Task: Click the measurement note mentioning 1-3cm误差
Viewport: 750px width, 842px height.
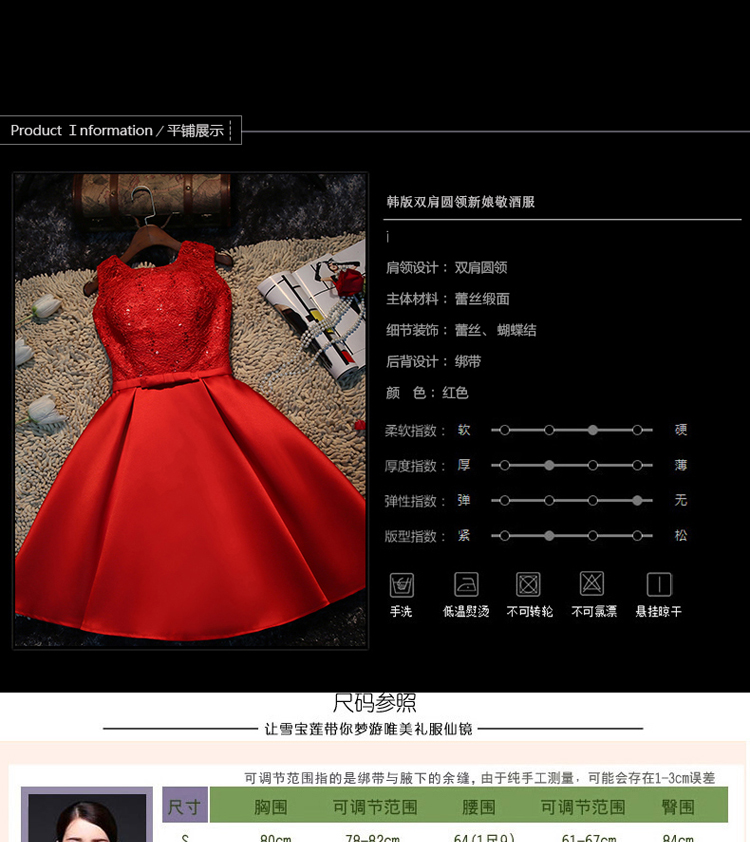Action: click(x=479, y=778)
